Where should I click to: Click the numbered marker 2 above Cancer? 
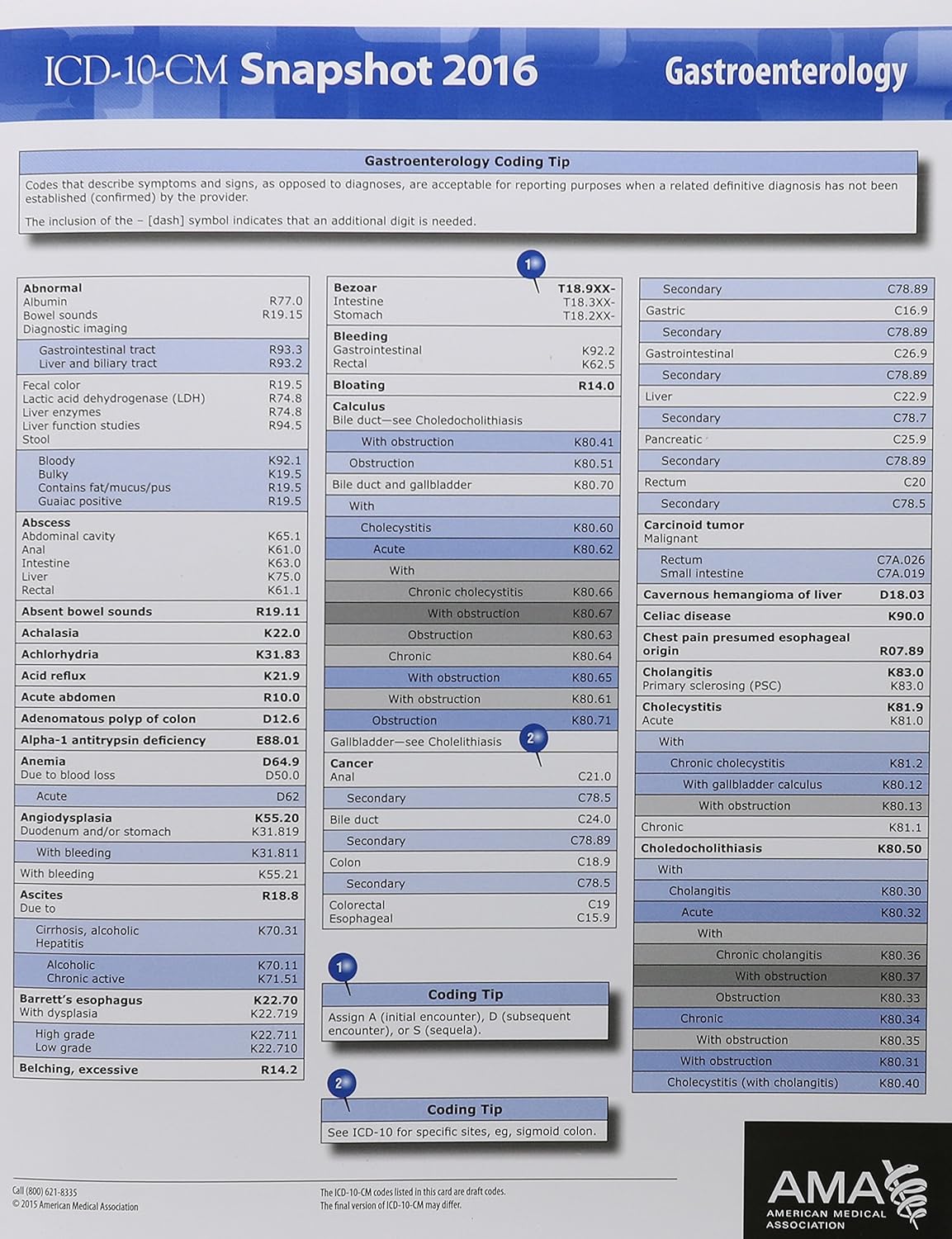coord(533,739)
